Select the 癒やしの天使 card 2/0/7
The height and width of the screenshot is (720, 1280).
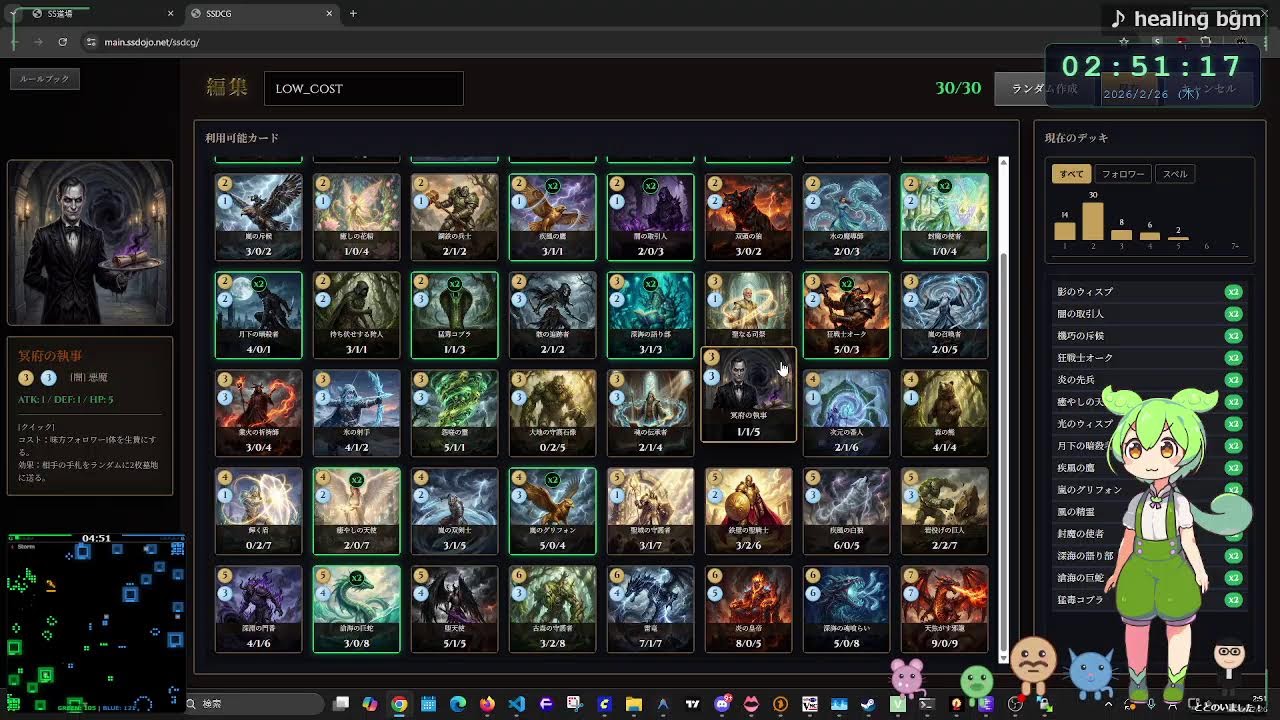(x=356, y=511)
